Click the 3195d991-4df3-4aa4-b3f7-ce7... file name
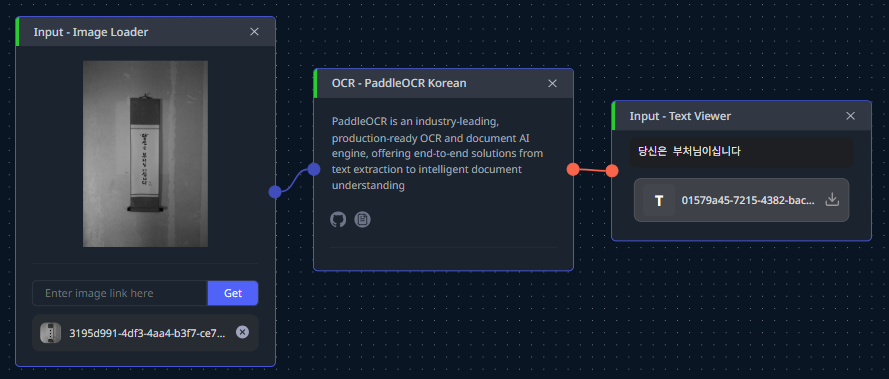 [147, 333]
